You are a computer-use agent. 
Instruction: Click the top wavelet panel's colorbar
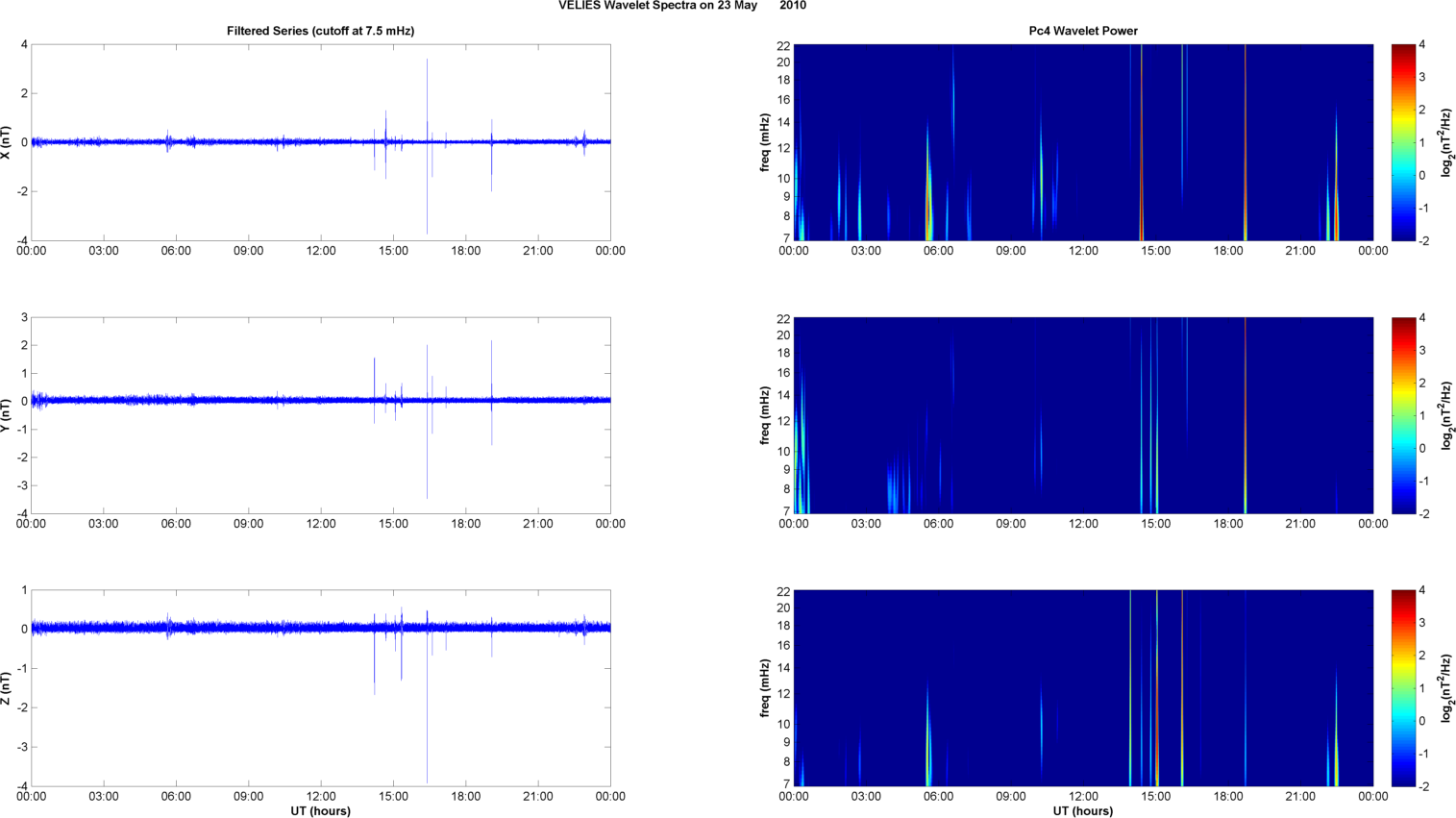pos(1403,142)
